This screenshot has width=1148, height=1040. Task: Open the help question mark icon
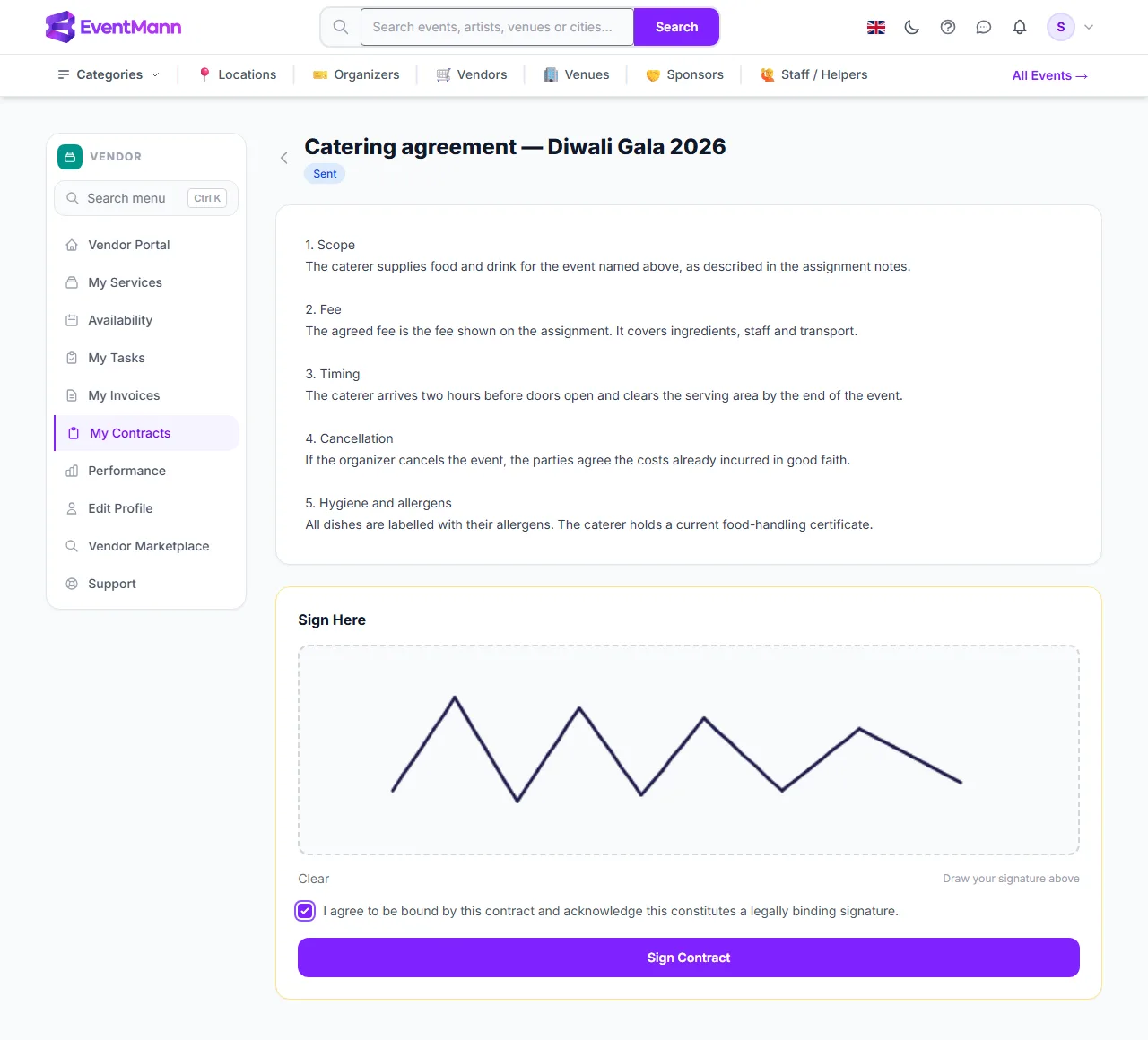coord(948,27)
